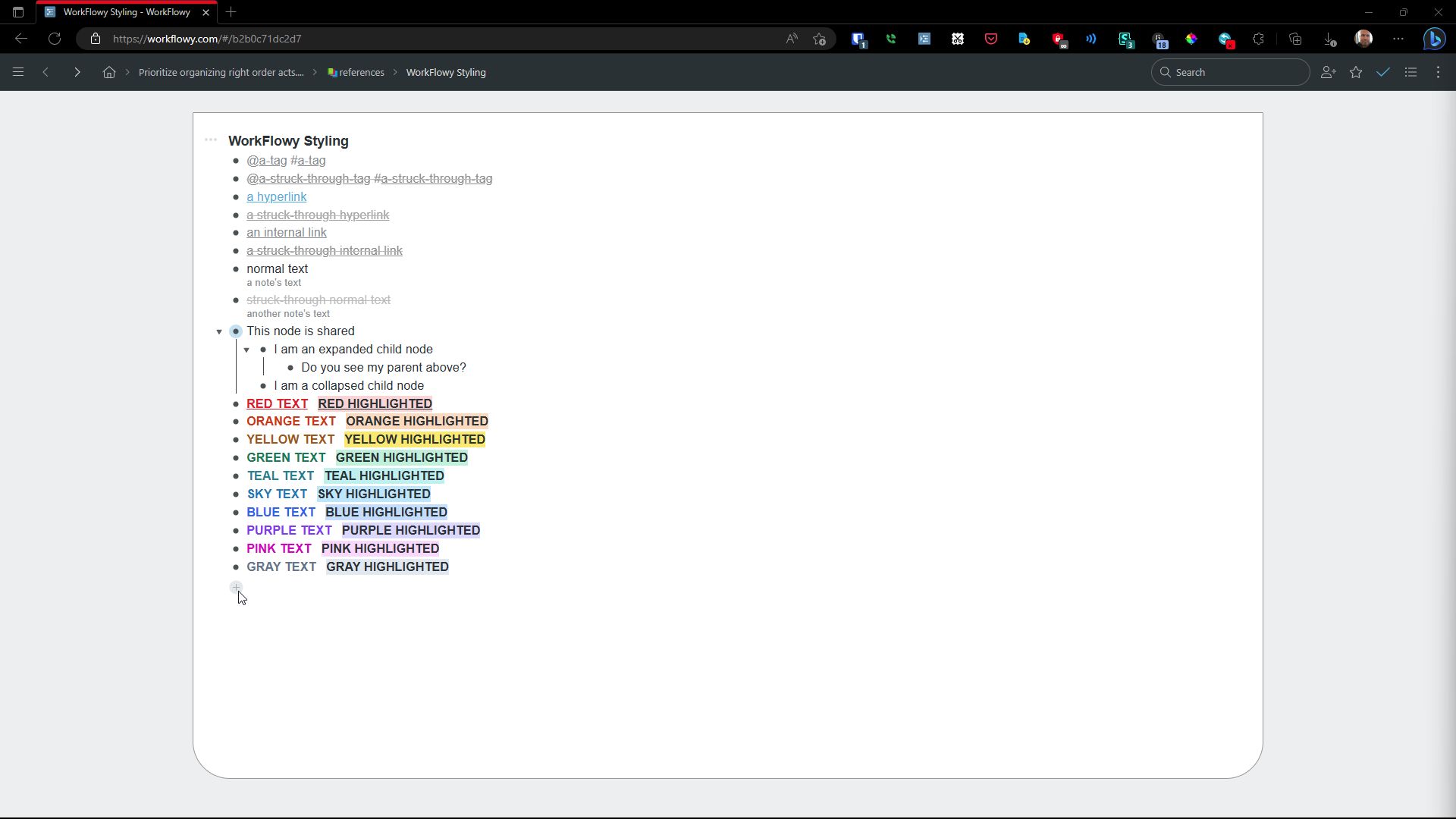The image size is (1456, 819).
Task: Open tab actions menu icon
Action: pos(18,12)
